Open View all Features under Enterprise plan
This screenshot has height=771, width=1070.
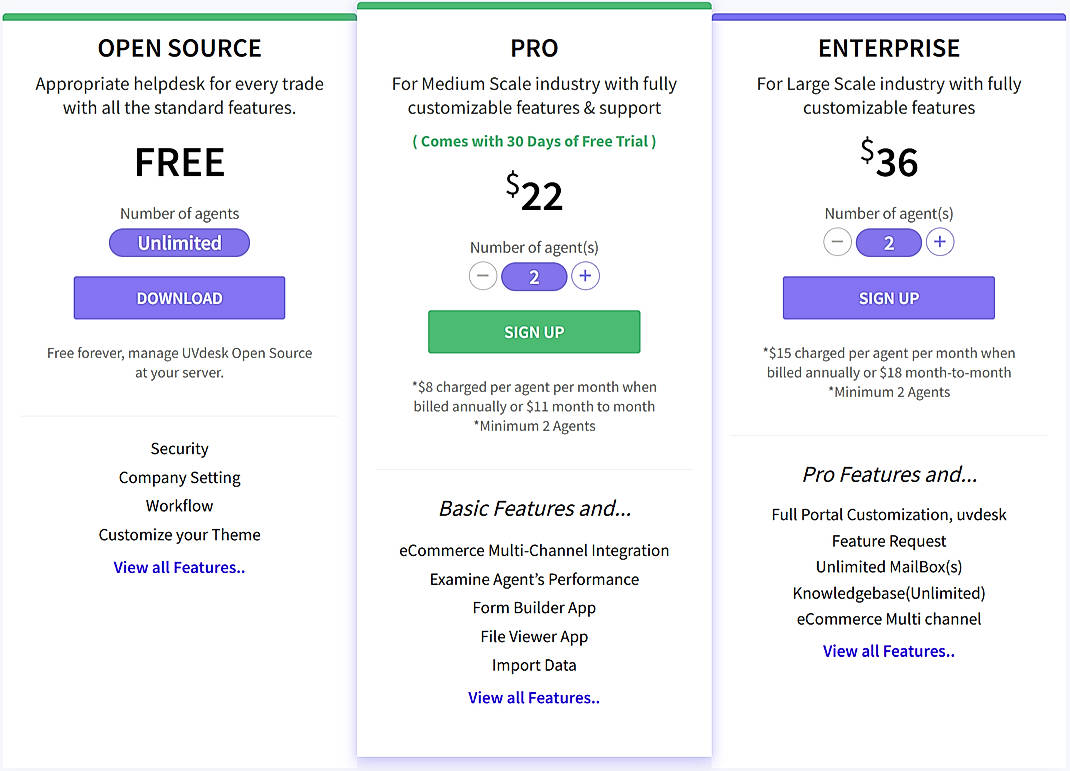click(x=888, y=650)
